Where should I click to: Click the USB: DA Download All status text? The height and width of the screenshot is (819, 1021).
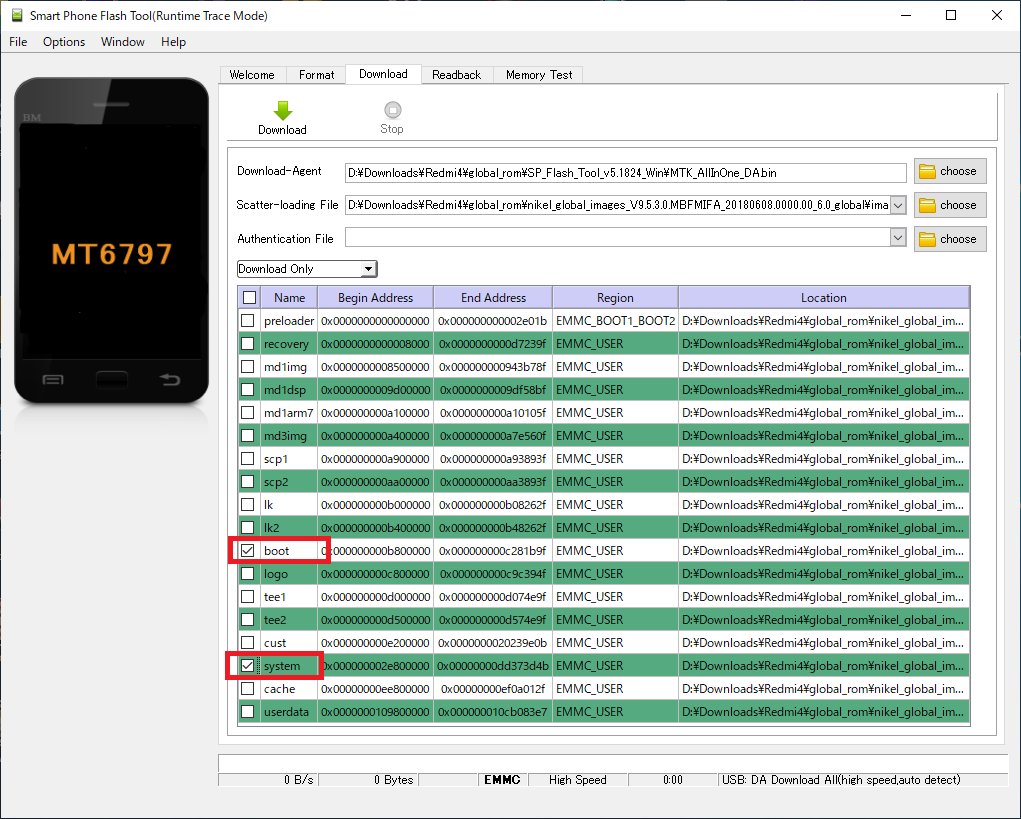tap(841, 780)
